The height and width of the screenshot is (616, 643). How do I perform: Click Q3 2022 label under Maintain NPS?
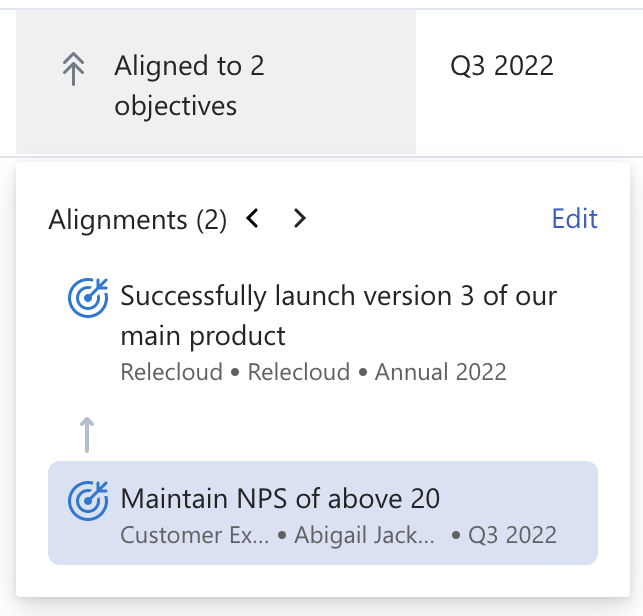pos(510,535)
